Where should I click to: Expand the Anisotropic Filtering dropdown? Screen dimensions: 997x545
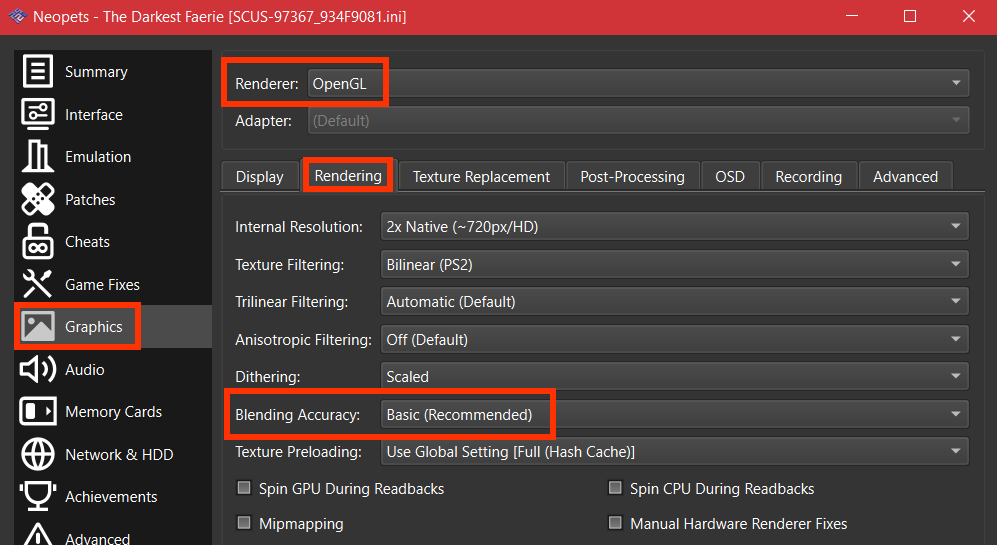point(675,339)
